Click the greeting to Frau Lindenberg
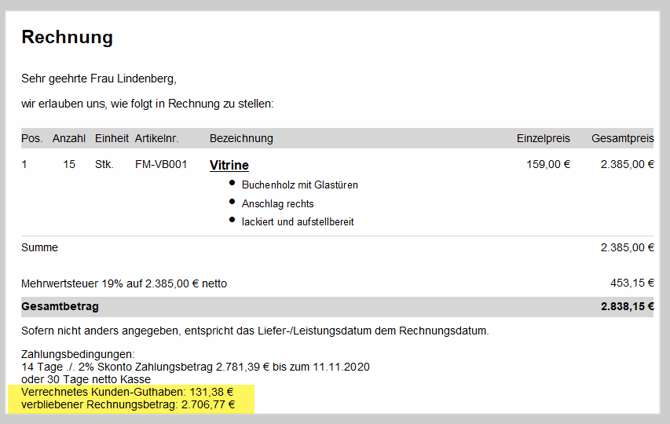670x424 pixels. point(98,78)
